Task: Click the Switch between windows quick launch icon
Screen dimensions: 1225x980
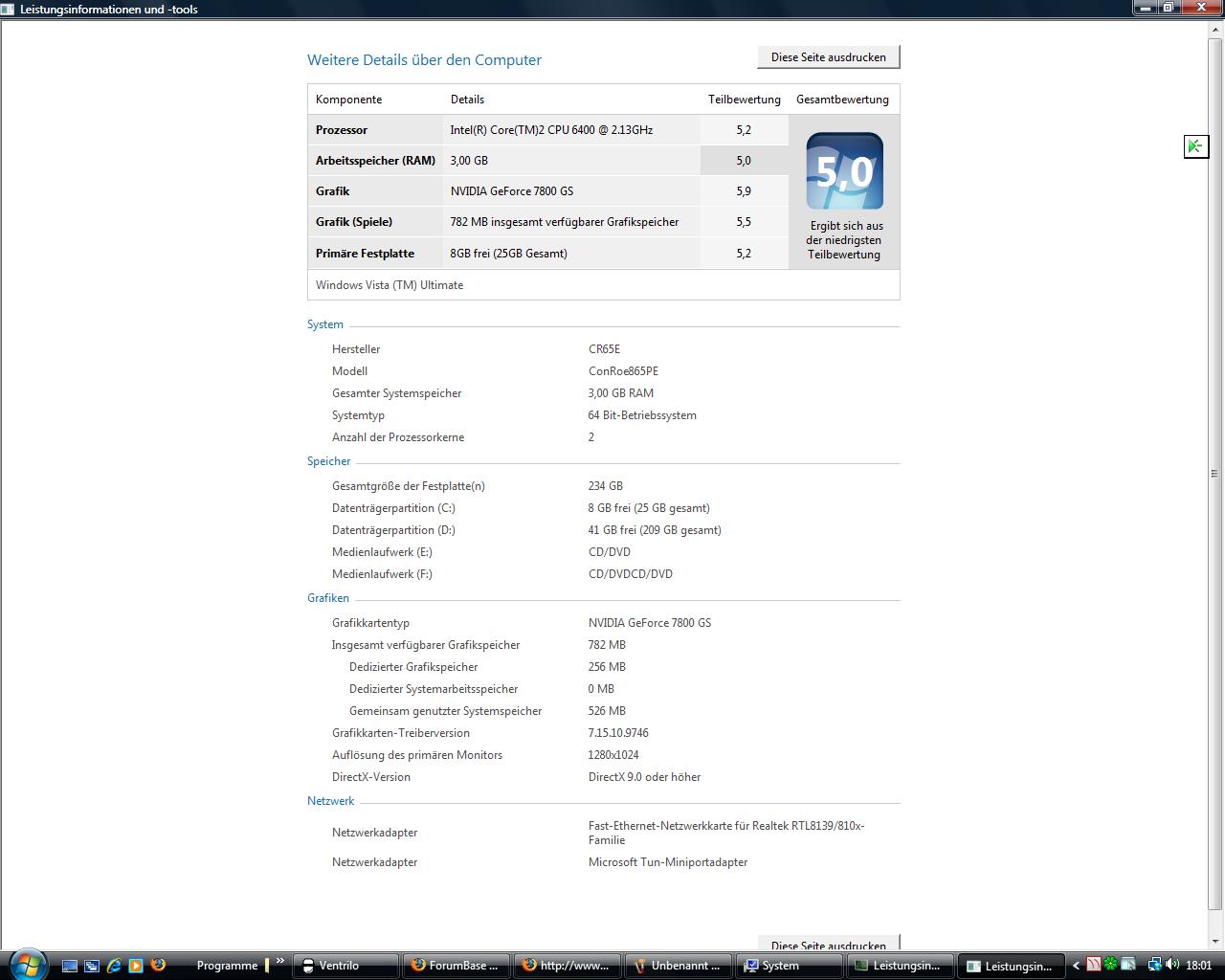Action: (92, 966)
